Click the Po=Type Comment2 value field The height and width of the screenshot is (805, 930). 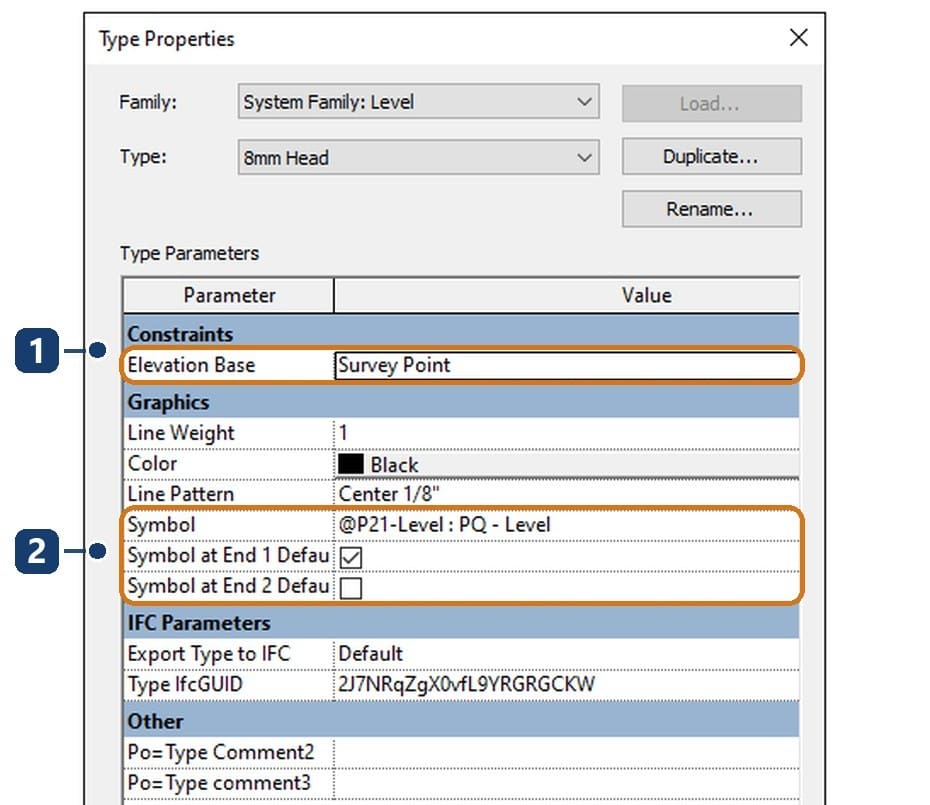(x=566, y=752)
